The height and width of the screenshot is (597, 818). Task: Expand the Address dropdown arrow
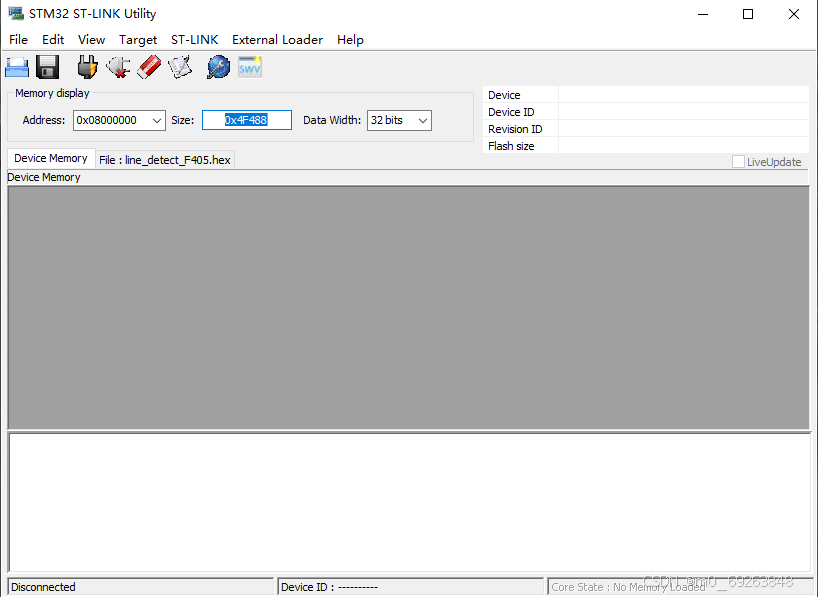pos(157,121)
